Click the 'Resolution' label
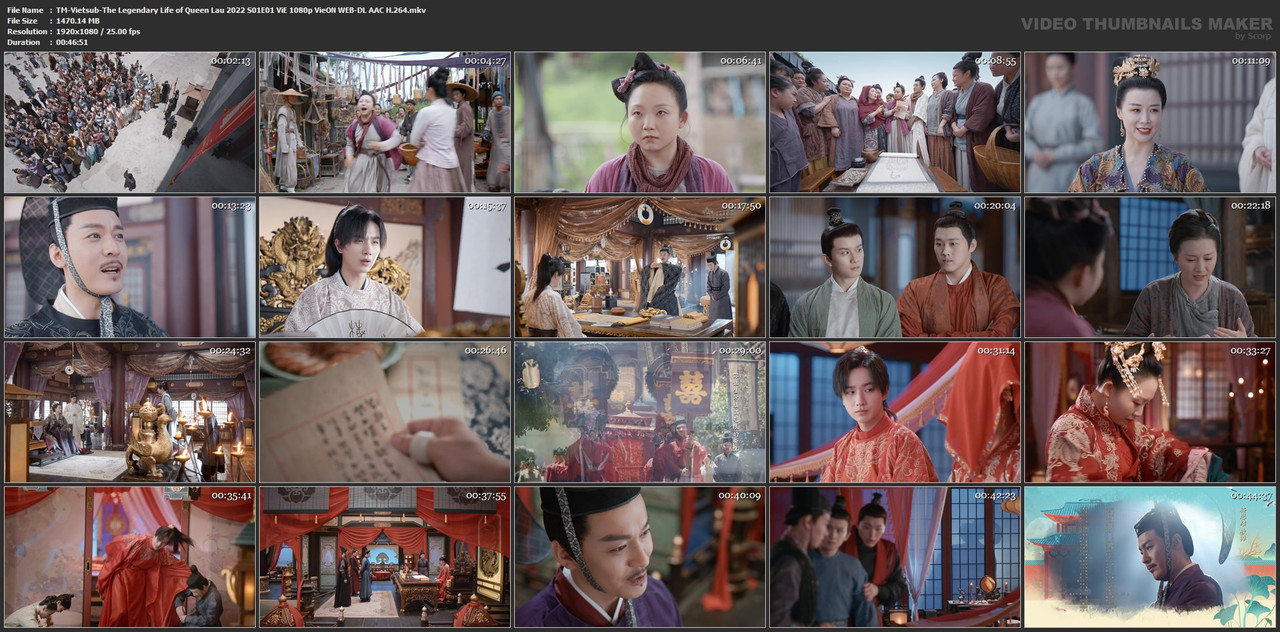 tap(25, 31)
